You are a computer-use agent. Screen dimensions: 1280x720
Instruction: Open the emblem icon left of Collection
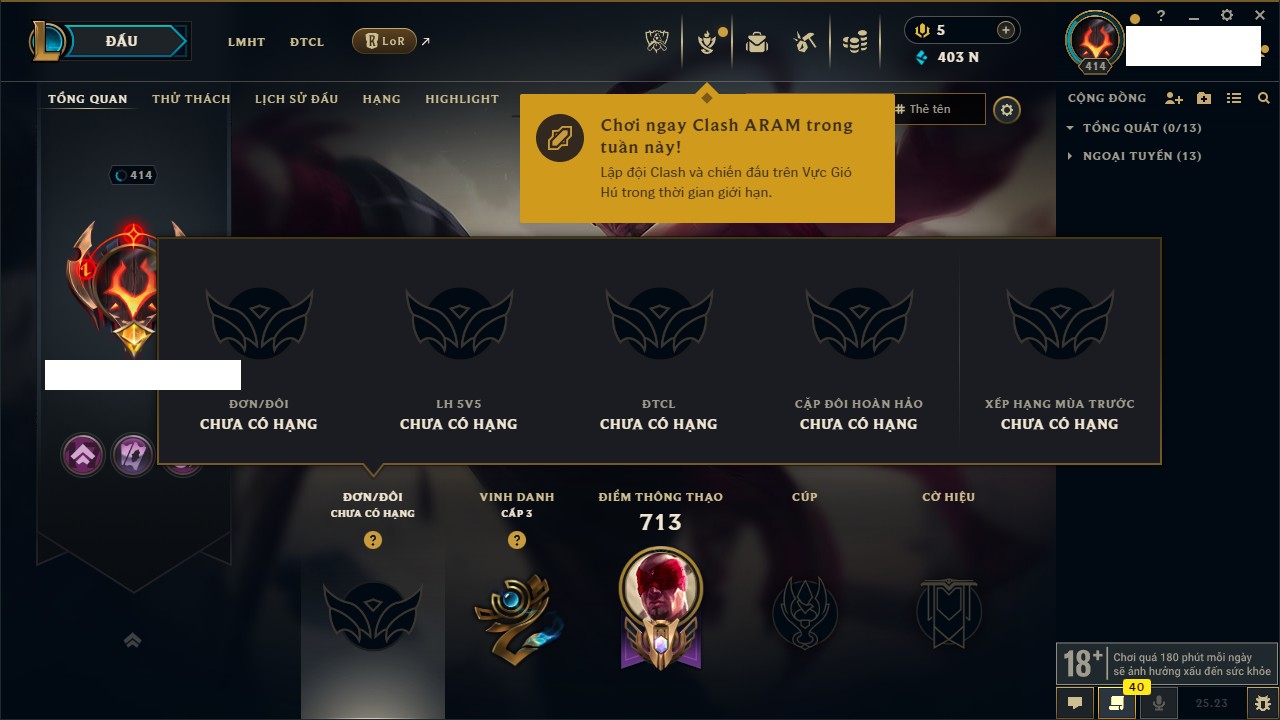(x=708, y=42)
